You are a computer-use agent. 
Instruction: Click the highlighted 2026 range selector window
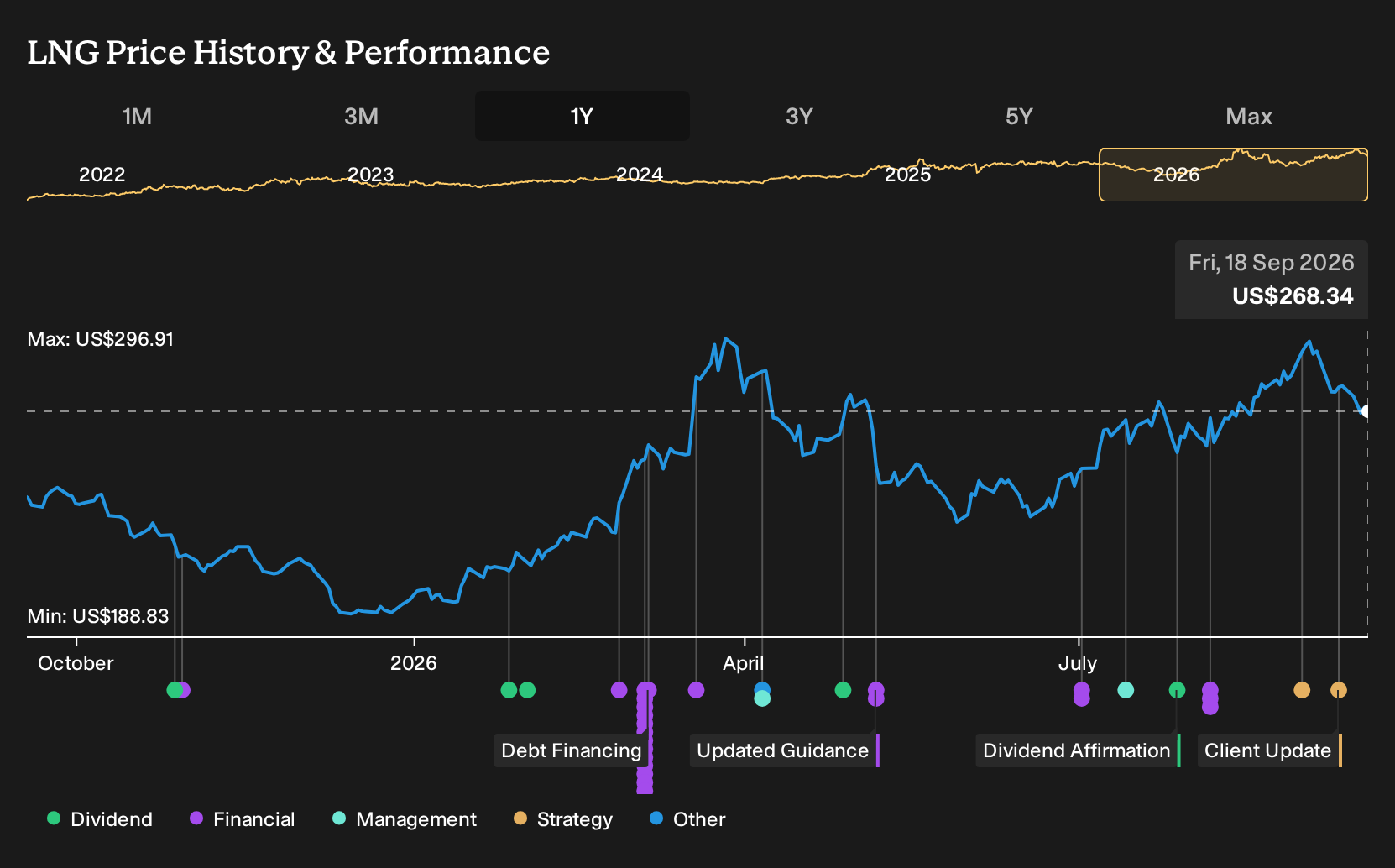(1233, 175)
